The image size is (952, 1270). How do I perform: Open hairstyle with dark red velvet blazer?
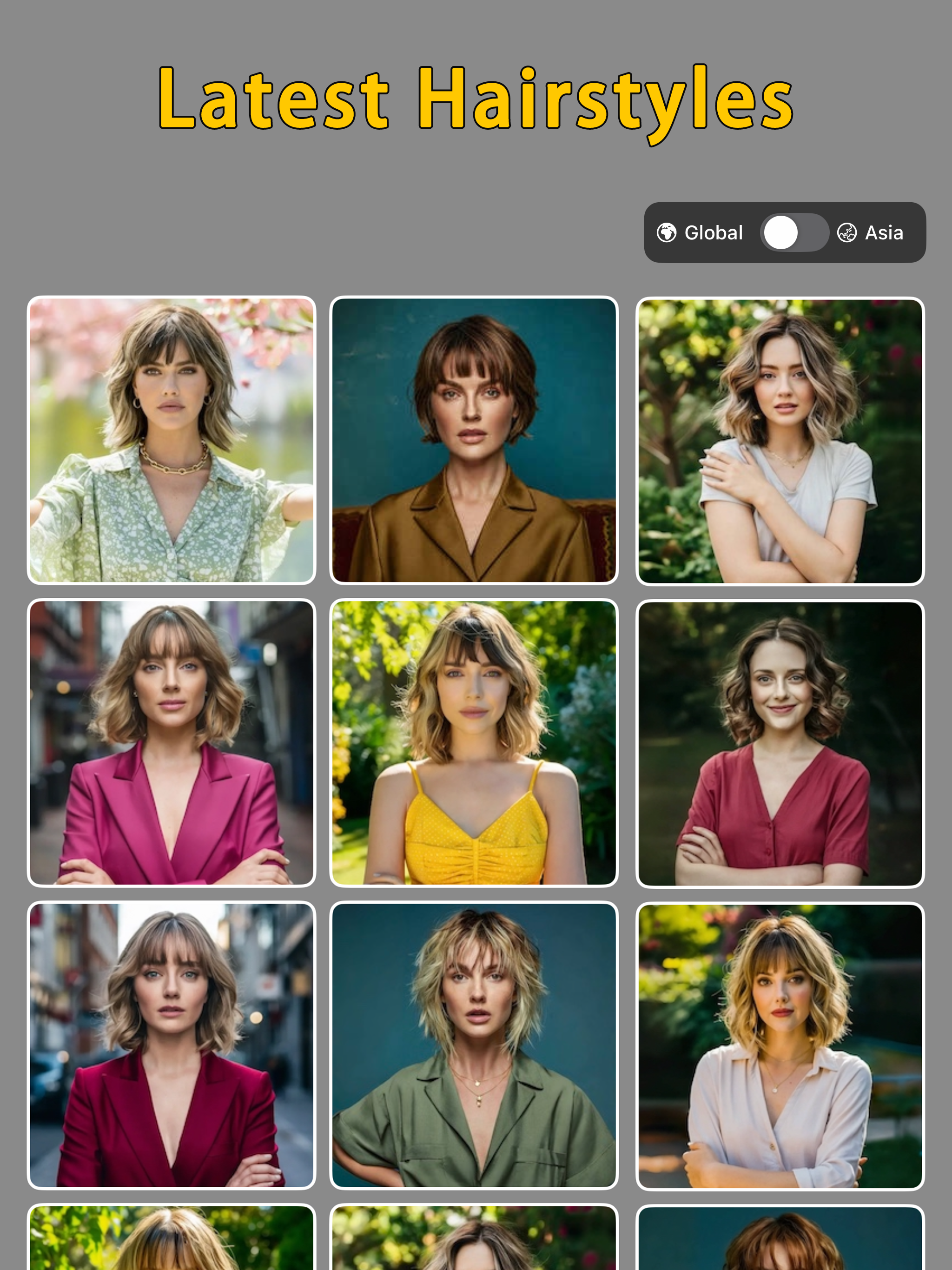point(172,1045)
